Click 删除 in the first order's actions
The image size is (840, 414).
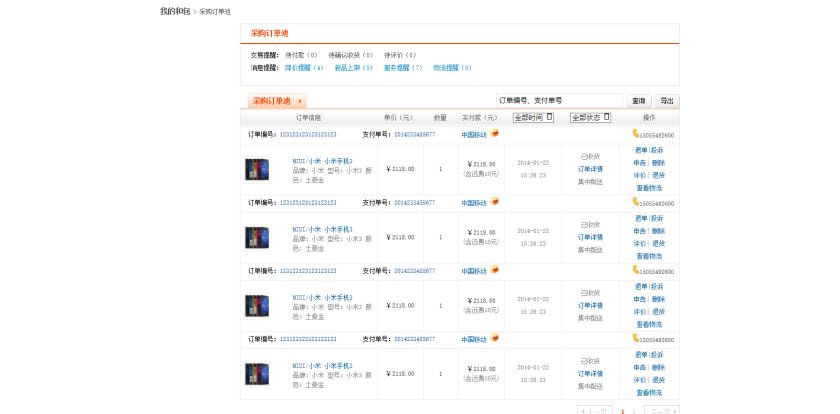click(x=658, y=163)
